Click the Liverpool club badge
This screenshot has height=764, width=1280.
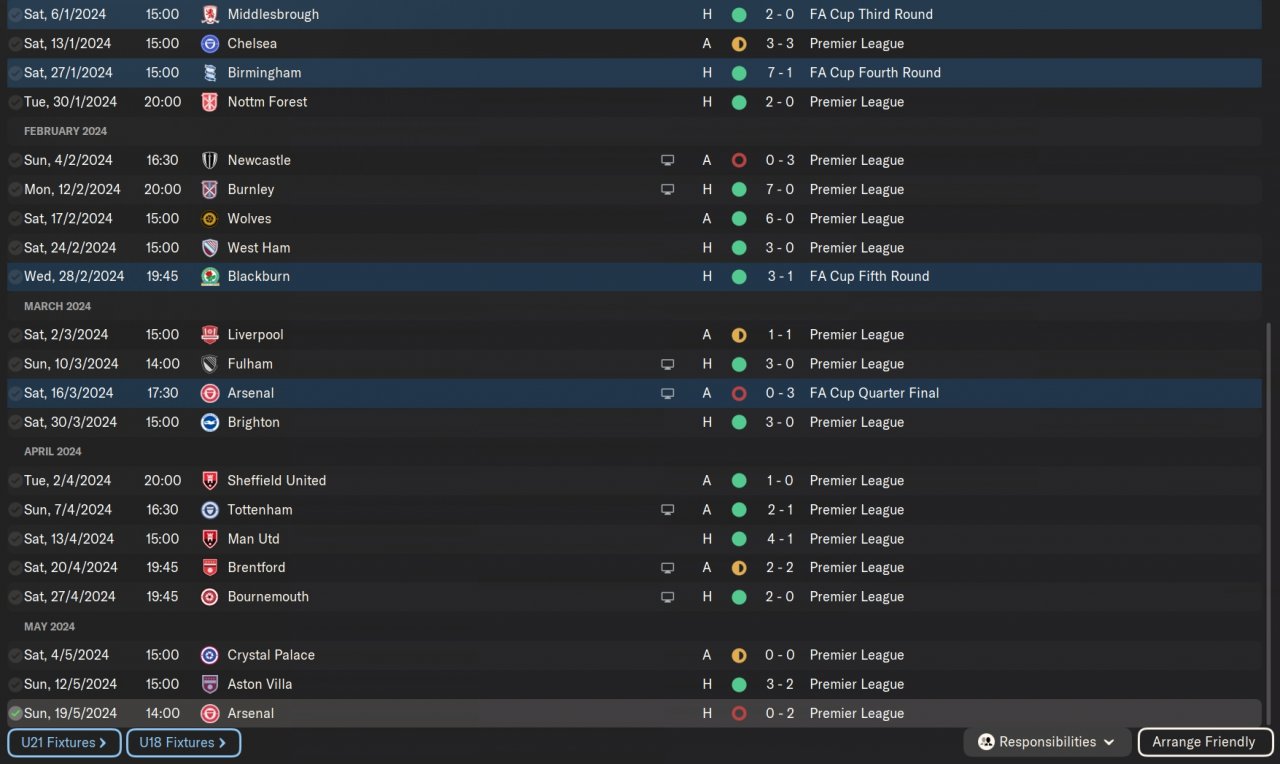(210, 335)
